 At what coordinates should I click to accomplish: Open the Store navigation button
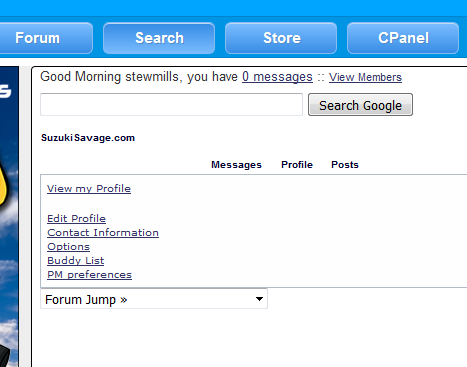(x=281, y=38)
